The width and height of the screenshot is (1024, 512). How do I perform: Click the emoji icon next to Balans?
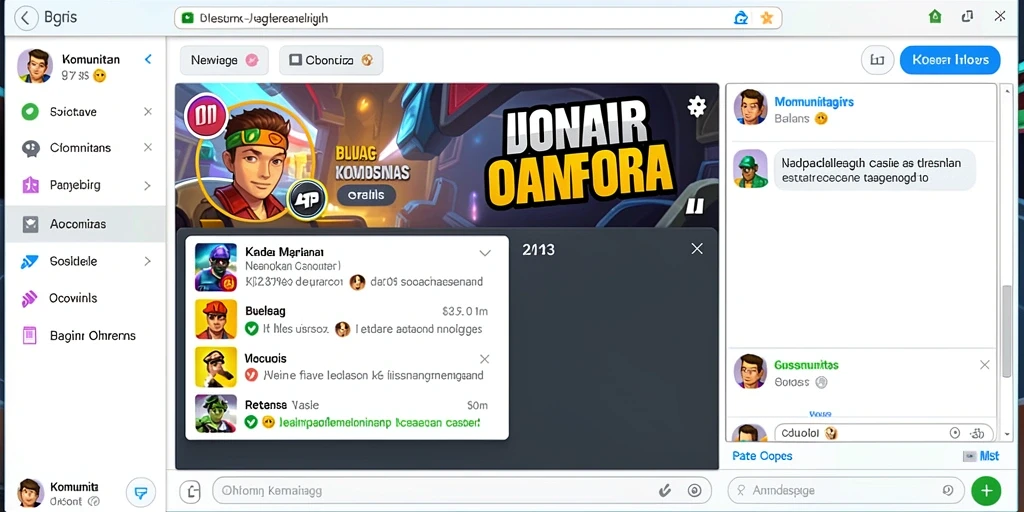(822, 119)
